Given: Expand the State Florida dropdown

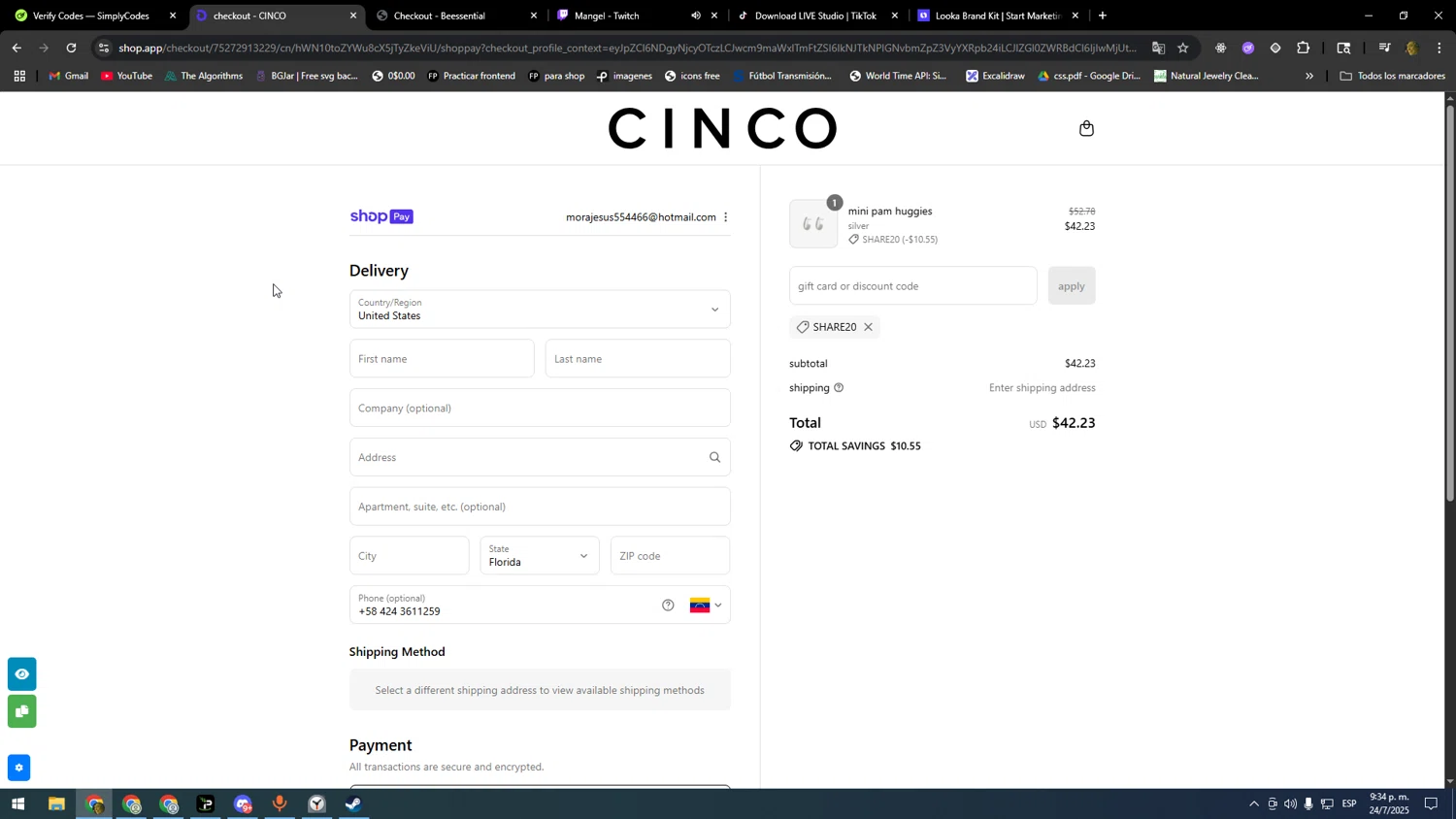Looking at the screenshot, I should click(540, 556).
